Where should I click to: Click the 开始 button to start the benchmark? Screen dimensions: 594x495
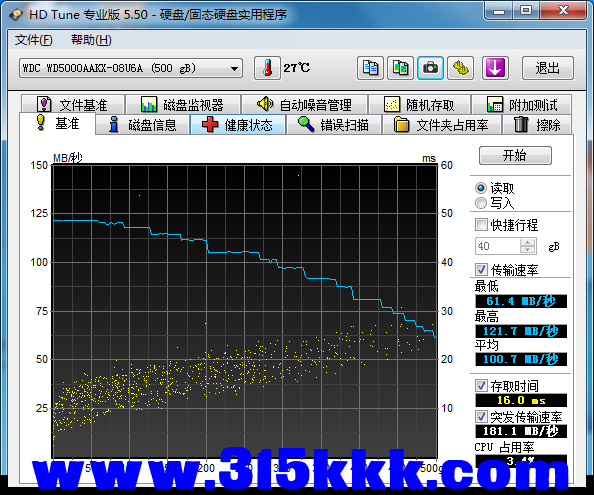[x=515, y=155]
